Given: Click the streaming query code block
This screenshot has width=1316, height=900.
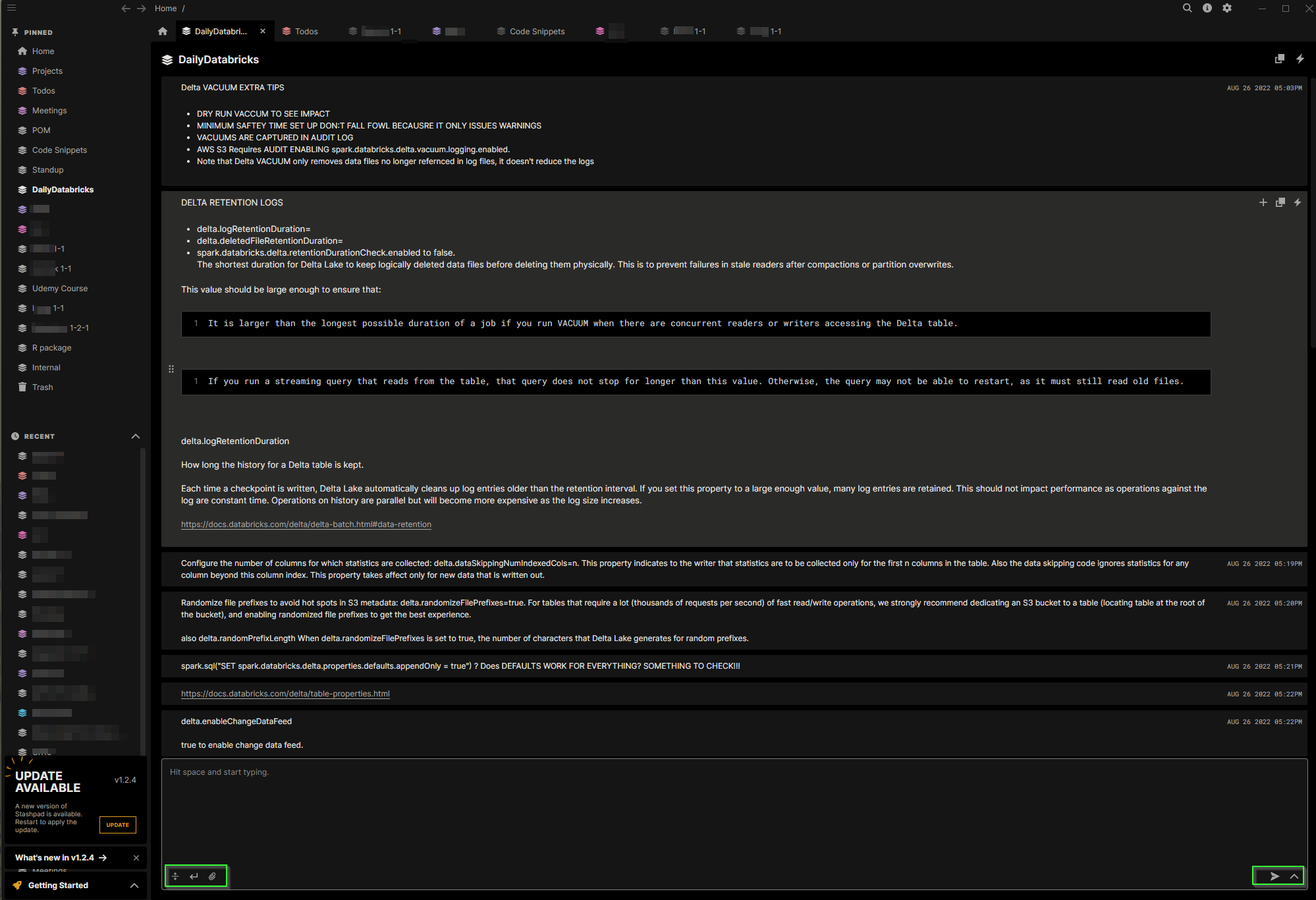Looking at the screenshot, I should (696, 381).
